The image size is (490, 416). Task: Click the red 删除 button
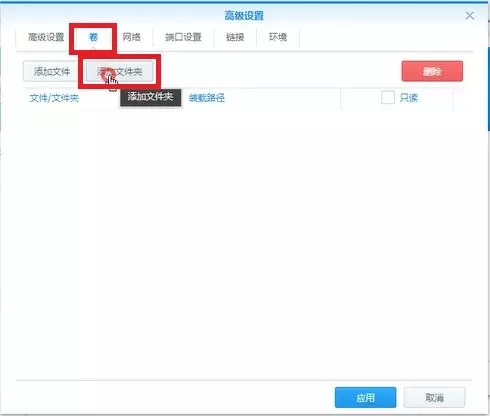pyautogui.click(x=432, y=71)
